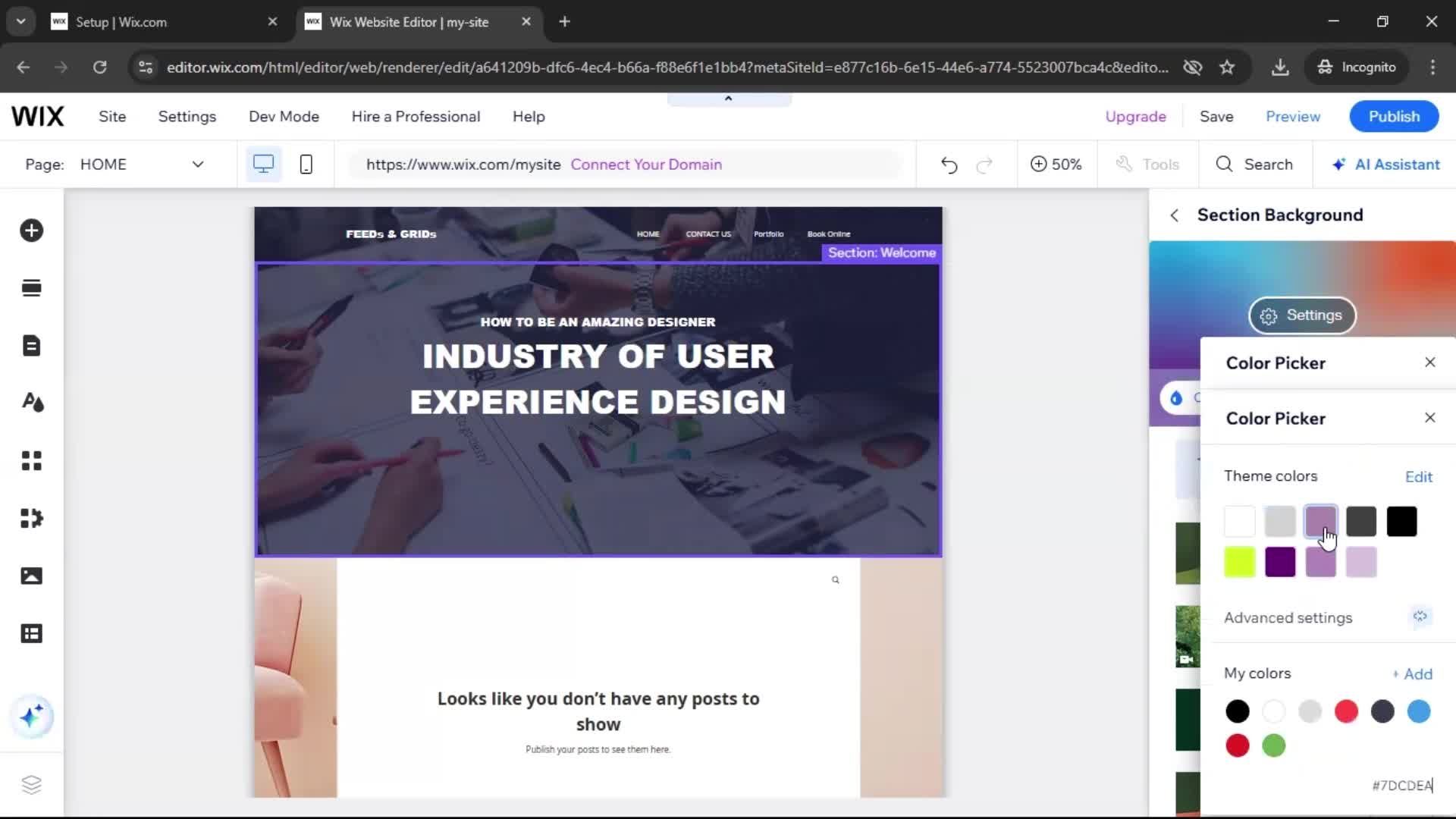
Task: Select the pale lilac theme swatch
Action: 1361,563
